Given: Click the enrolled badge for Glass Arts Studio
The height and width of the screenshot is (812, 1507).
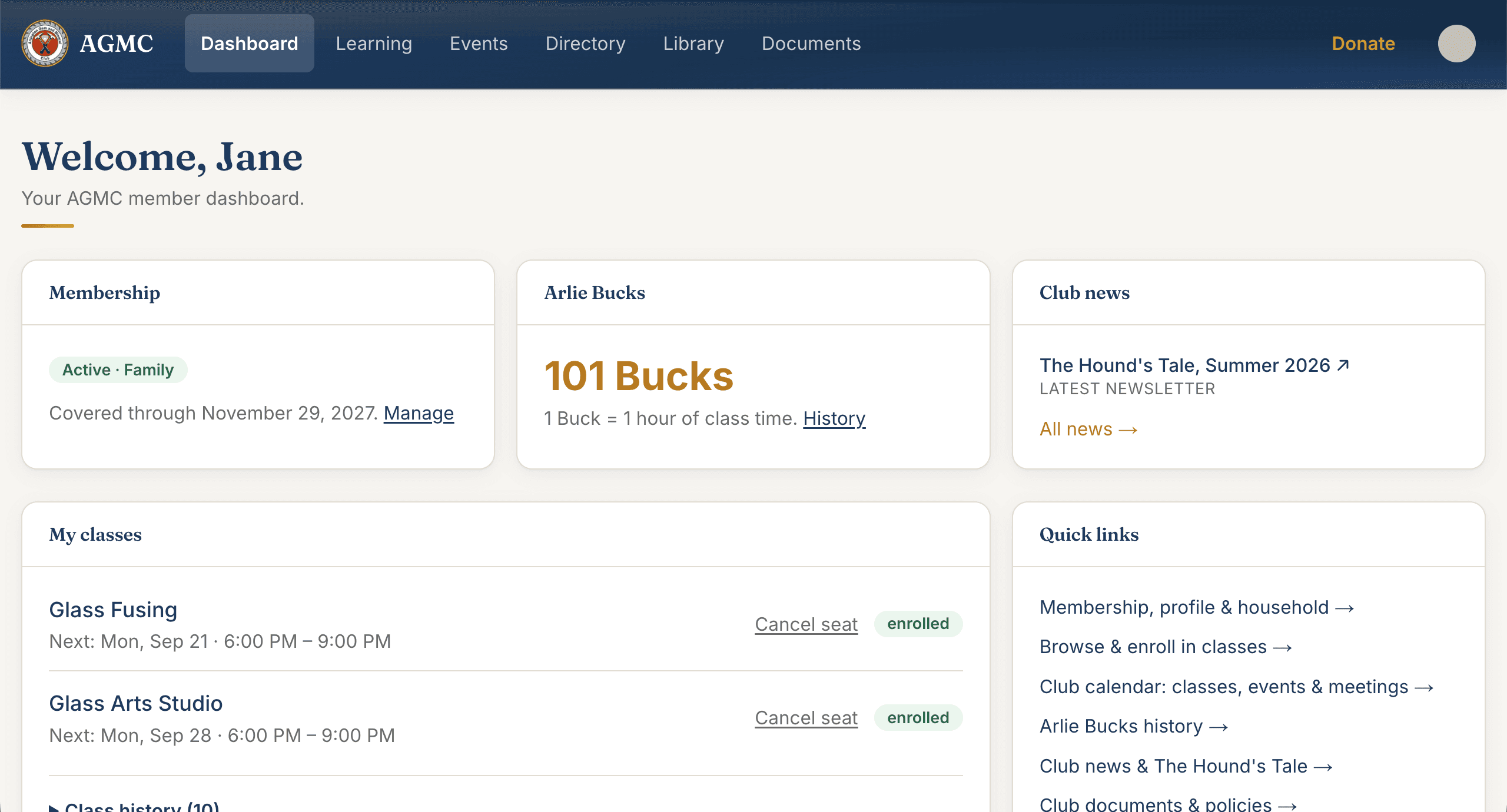Looking at the screenshot, I should point(918,718).
